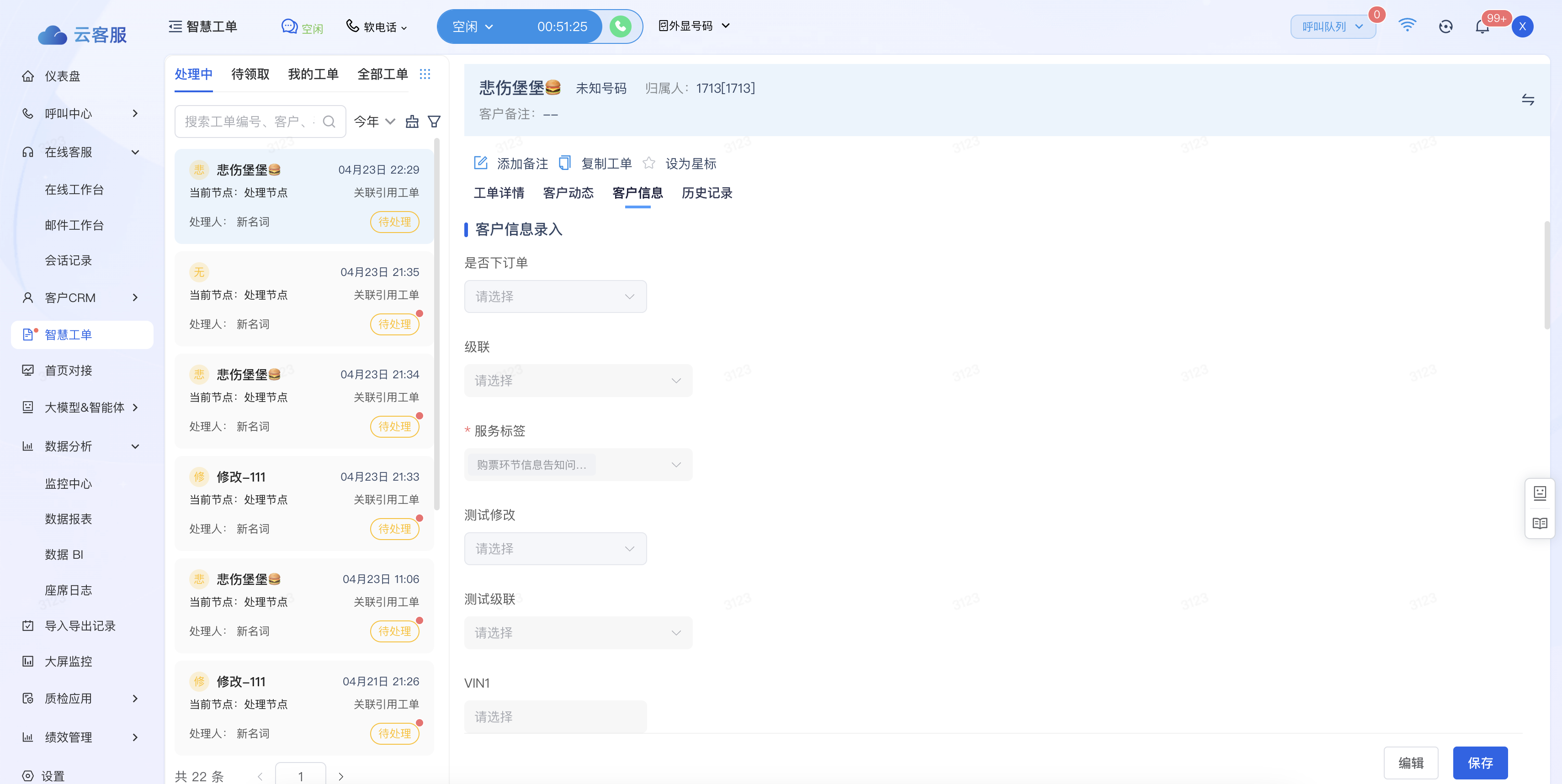The height and width of the screenshot is (784, 1562).
Task: Switch to the 待领取 tab
Action: 250,74
